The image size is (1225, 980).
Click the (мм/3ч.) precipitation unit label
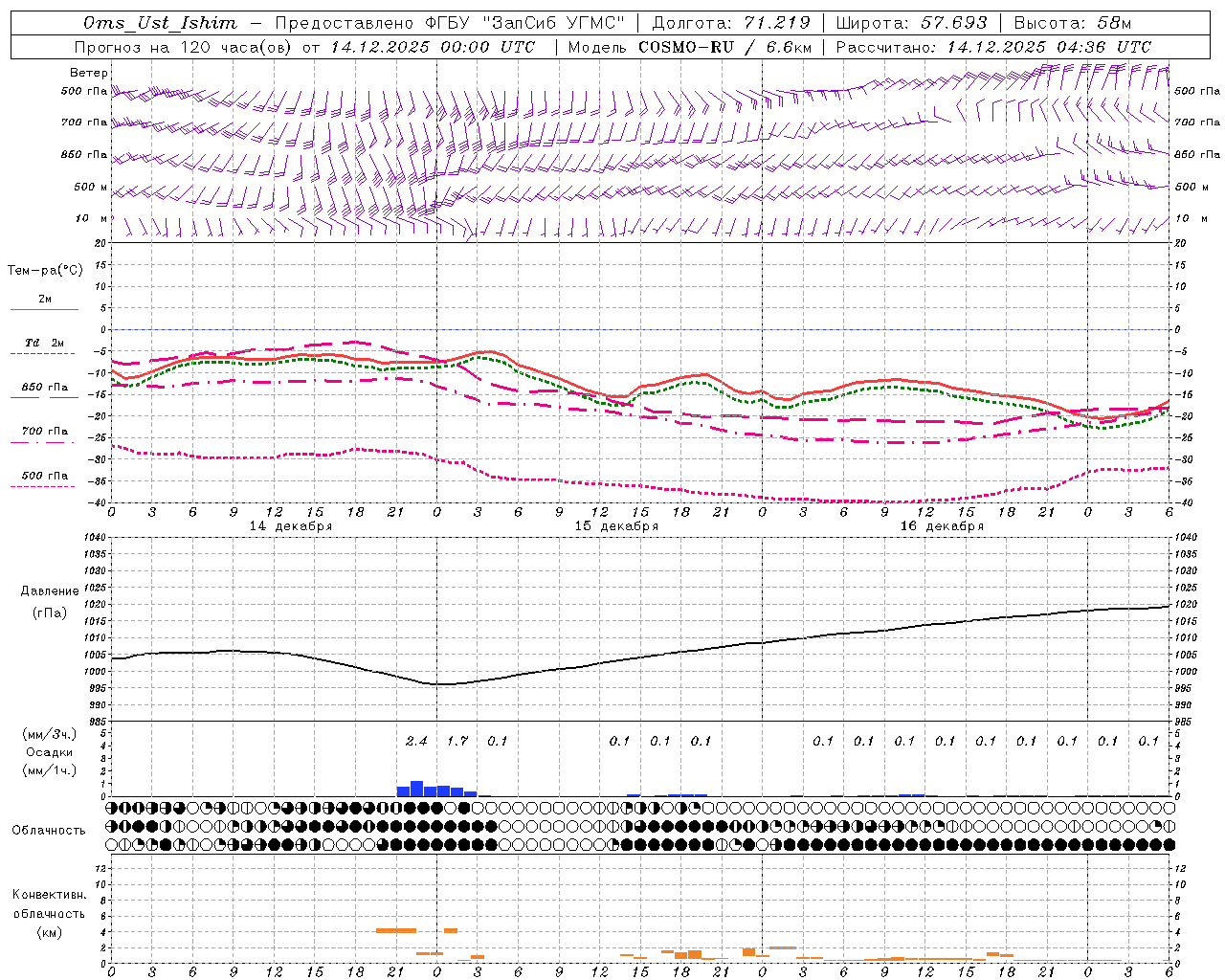(49, 734)
